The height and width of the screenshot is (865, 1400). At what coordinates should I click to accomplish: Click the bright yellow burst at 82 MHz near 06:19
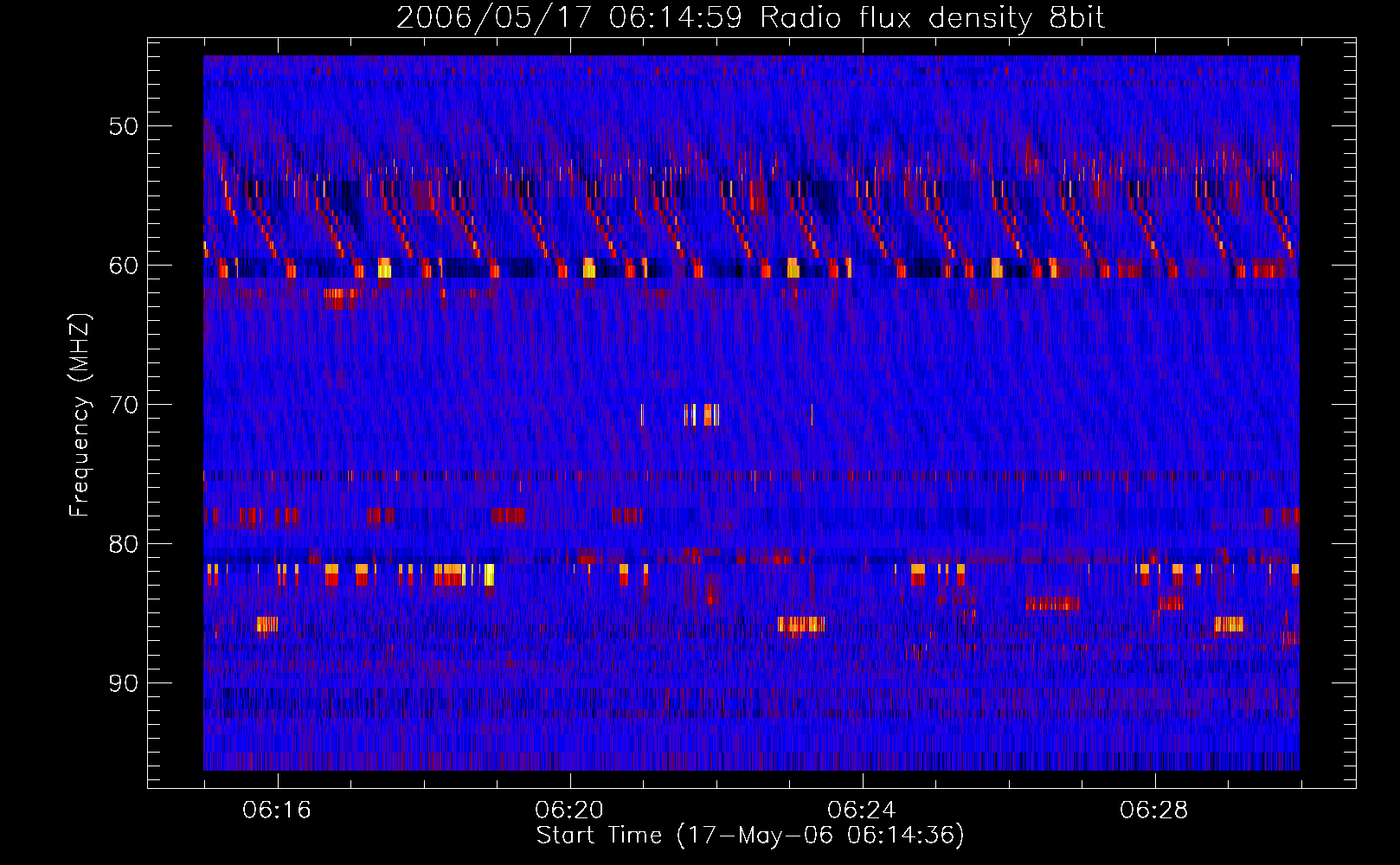pos(490,574)
